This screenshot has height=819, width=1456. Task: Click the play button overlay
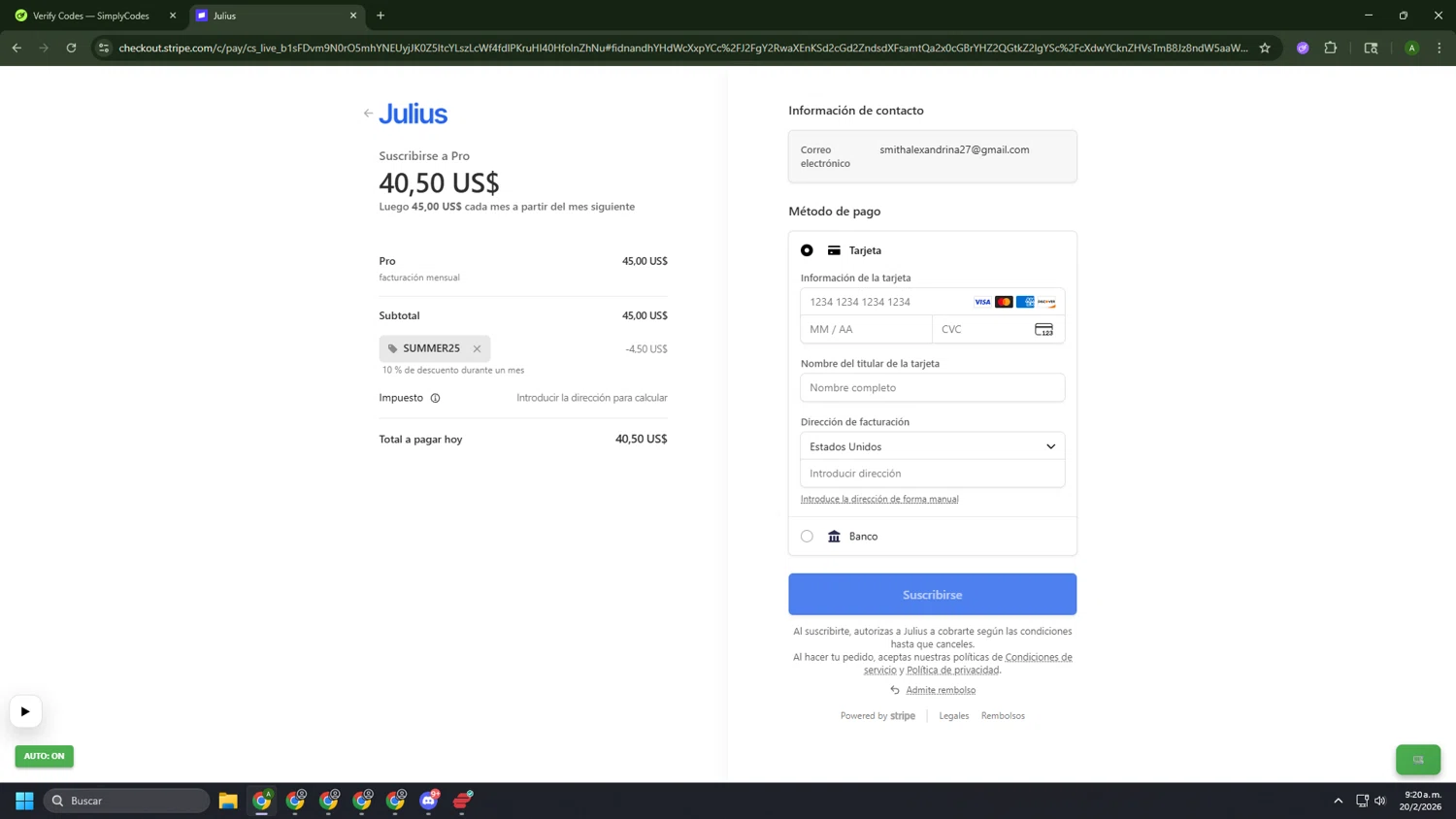tap(25, 711)
